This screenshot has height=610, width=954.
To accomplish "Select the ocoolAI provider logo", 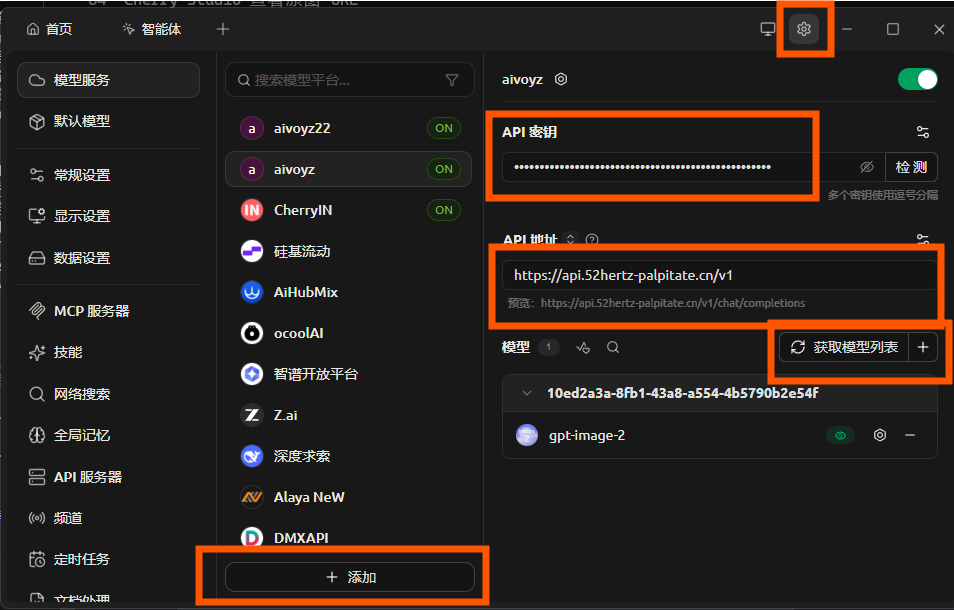I will tap(252, 333).
